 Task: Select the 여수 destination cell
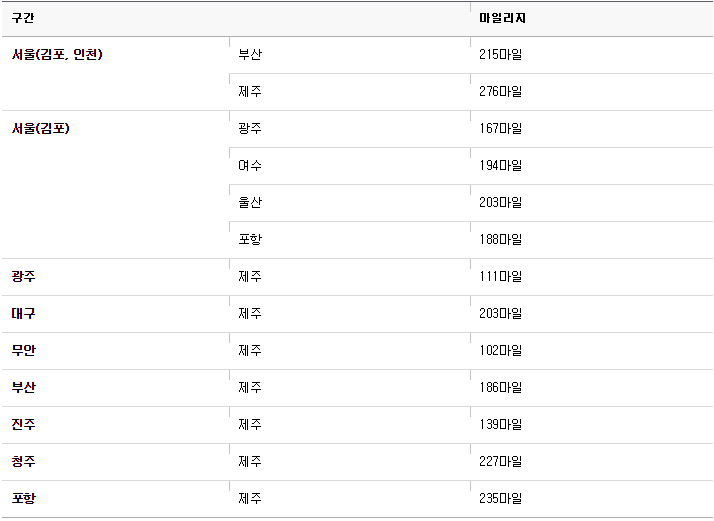coord(250,165)
